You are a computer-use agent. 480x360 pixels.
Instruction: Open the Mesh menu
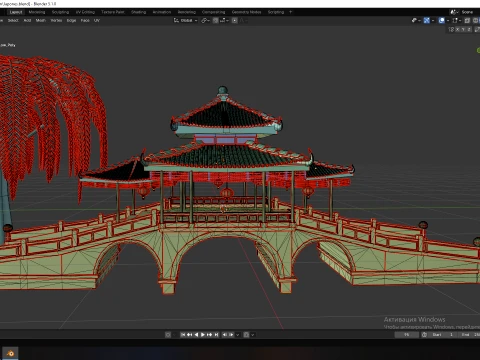(x=41, y=20)
